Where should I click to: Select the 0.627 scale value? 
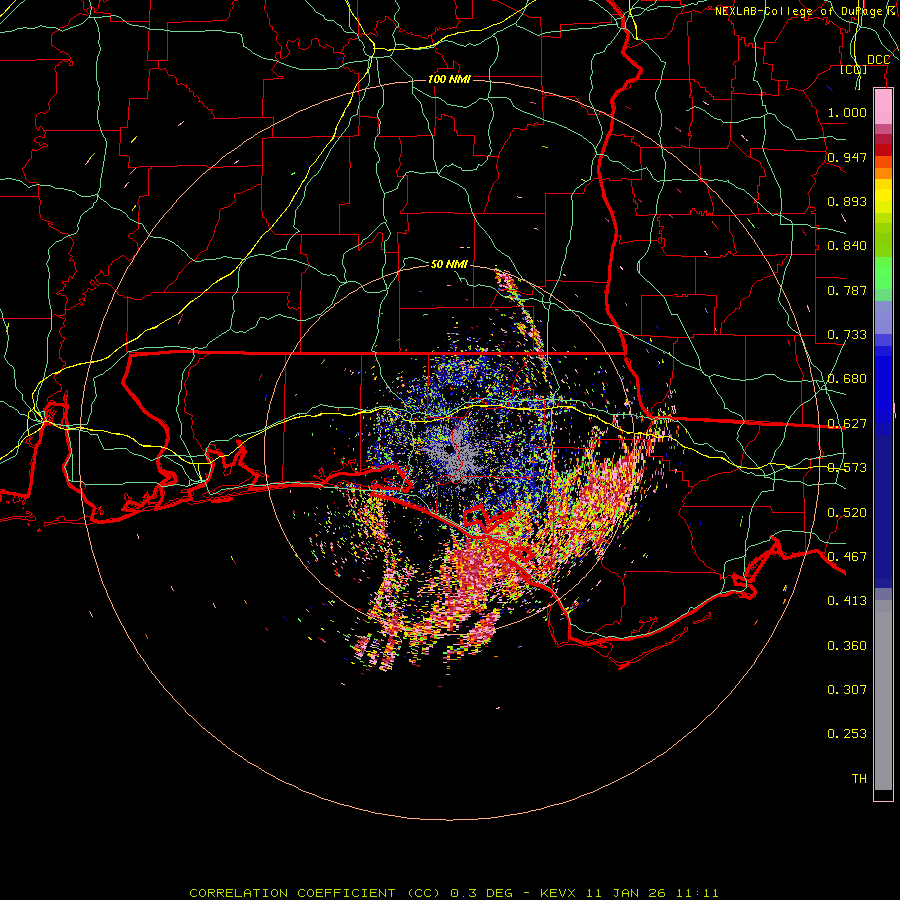coord(847,424)
